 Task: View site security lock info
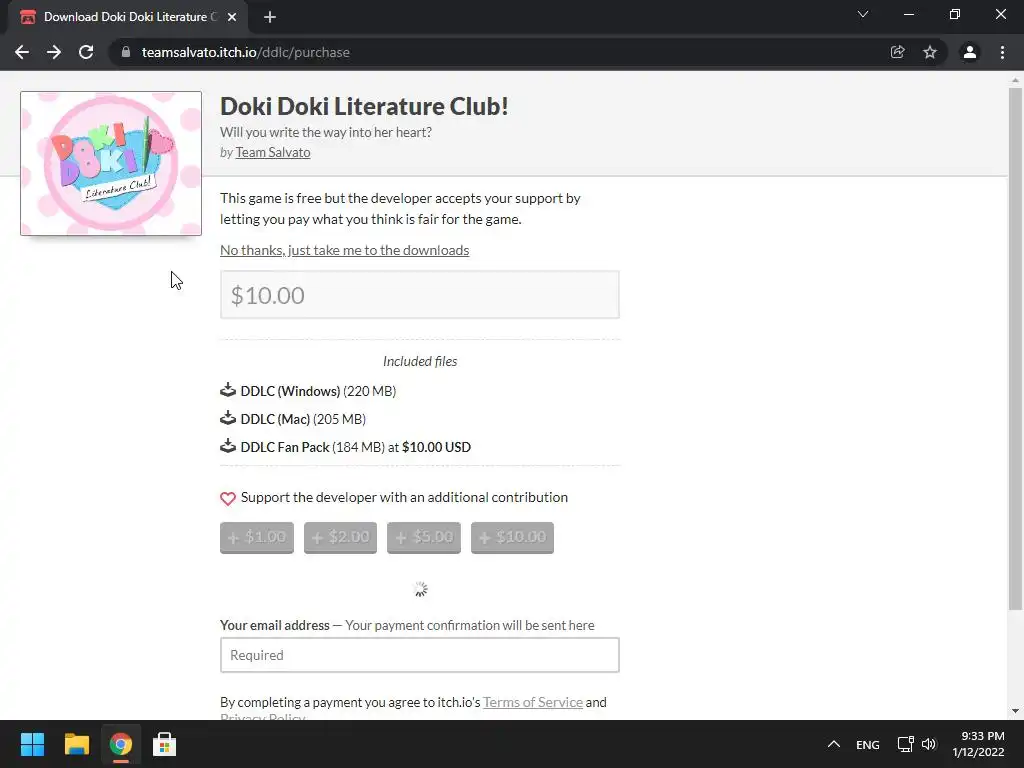coord(126,52)
